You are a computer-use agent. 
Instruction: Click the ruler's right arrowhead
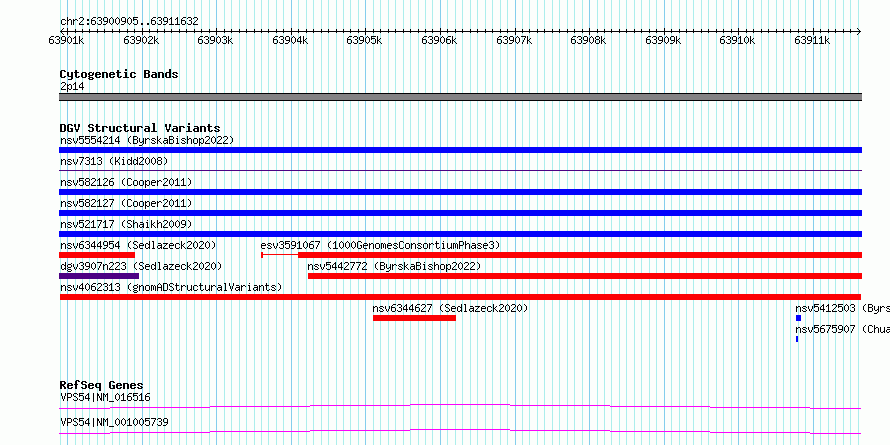click(x=859, y=31)
